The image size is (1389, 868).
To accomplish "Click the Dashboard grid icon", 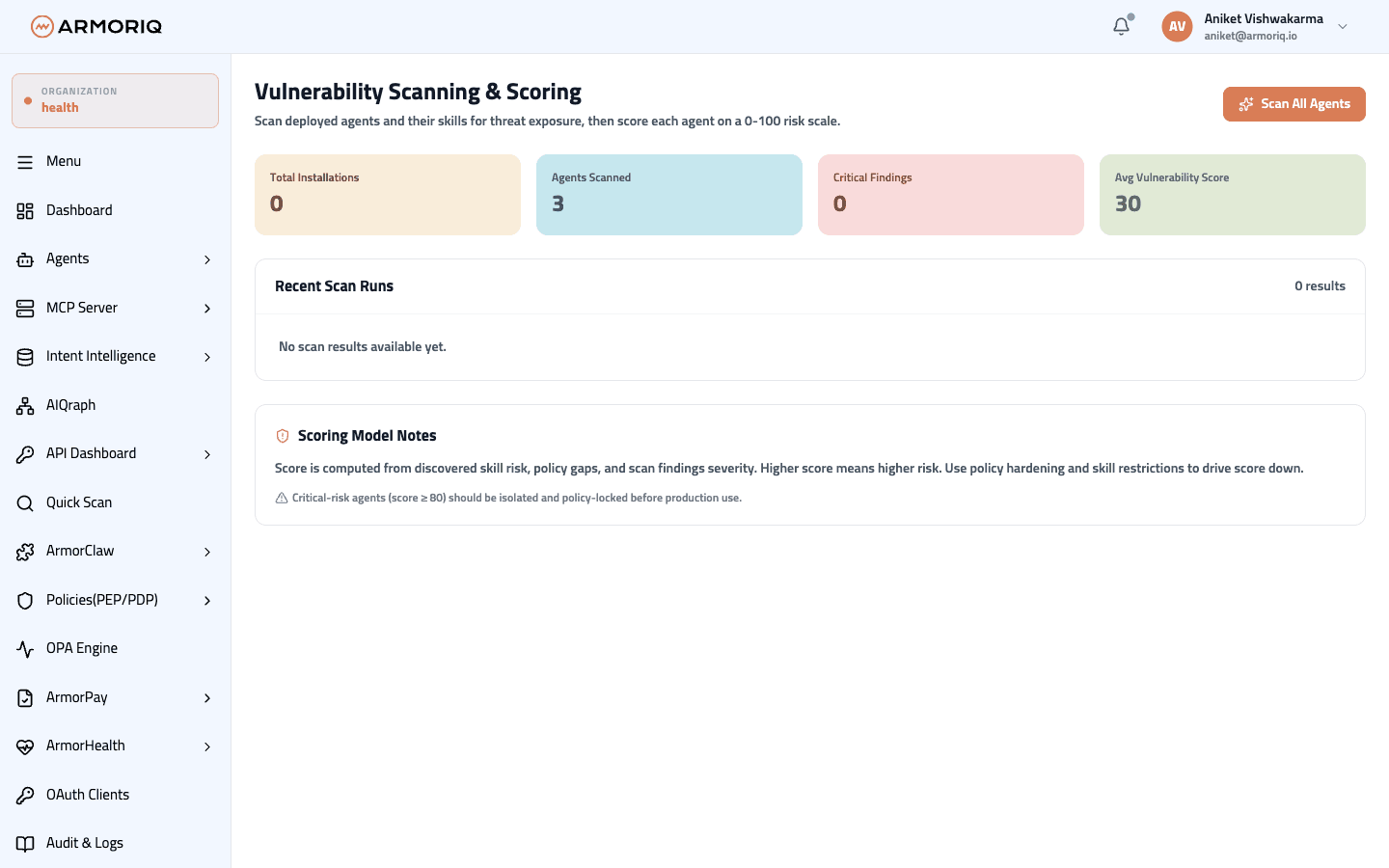I will 25,210.
